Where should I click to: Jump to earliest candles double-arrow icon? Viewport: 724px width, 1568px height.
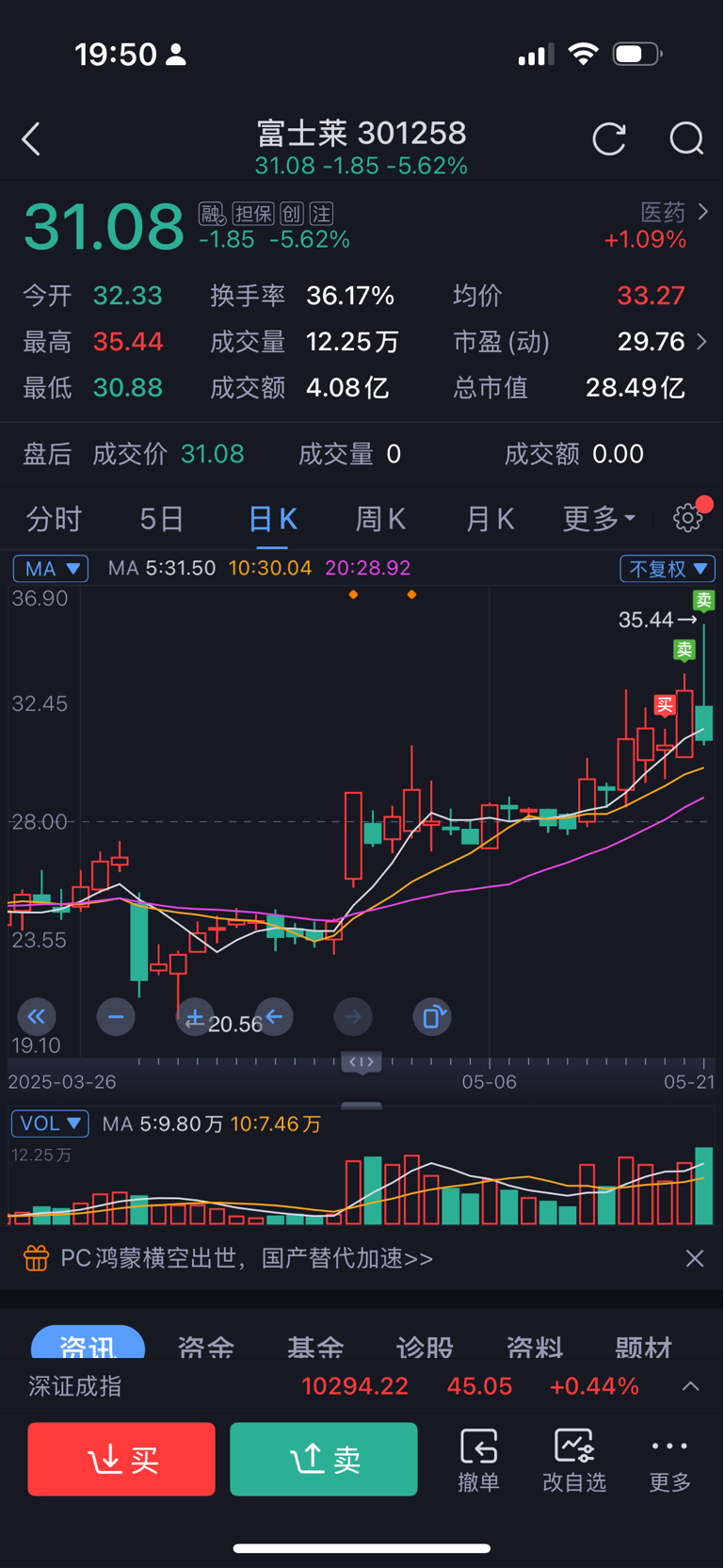click(37, 1017)
